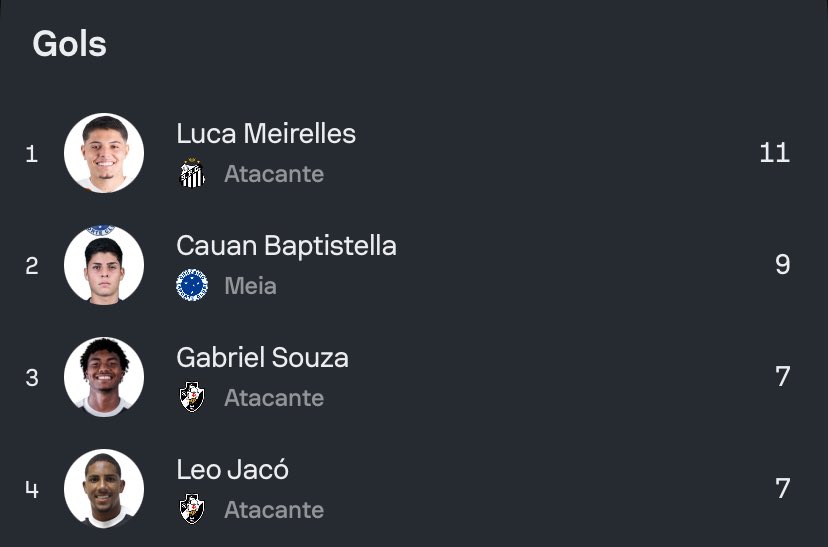This screenshot has height=547, width=828.
Task: Click the Meia position label
Action: pos(250,286)
